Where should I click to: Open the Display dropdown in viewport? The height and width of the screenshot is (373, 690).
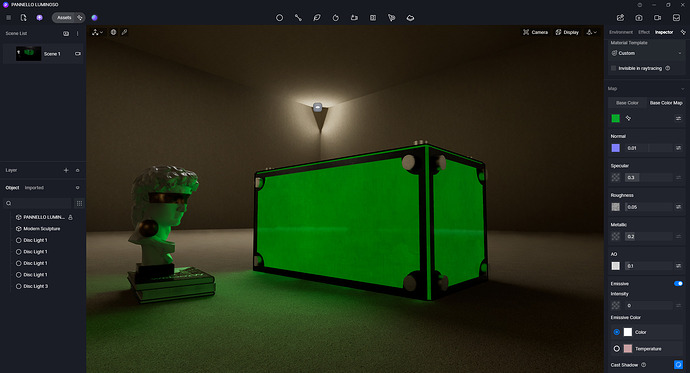[x=567, y=32]
